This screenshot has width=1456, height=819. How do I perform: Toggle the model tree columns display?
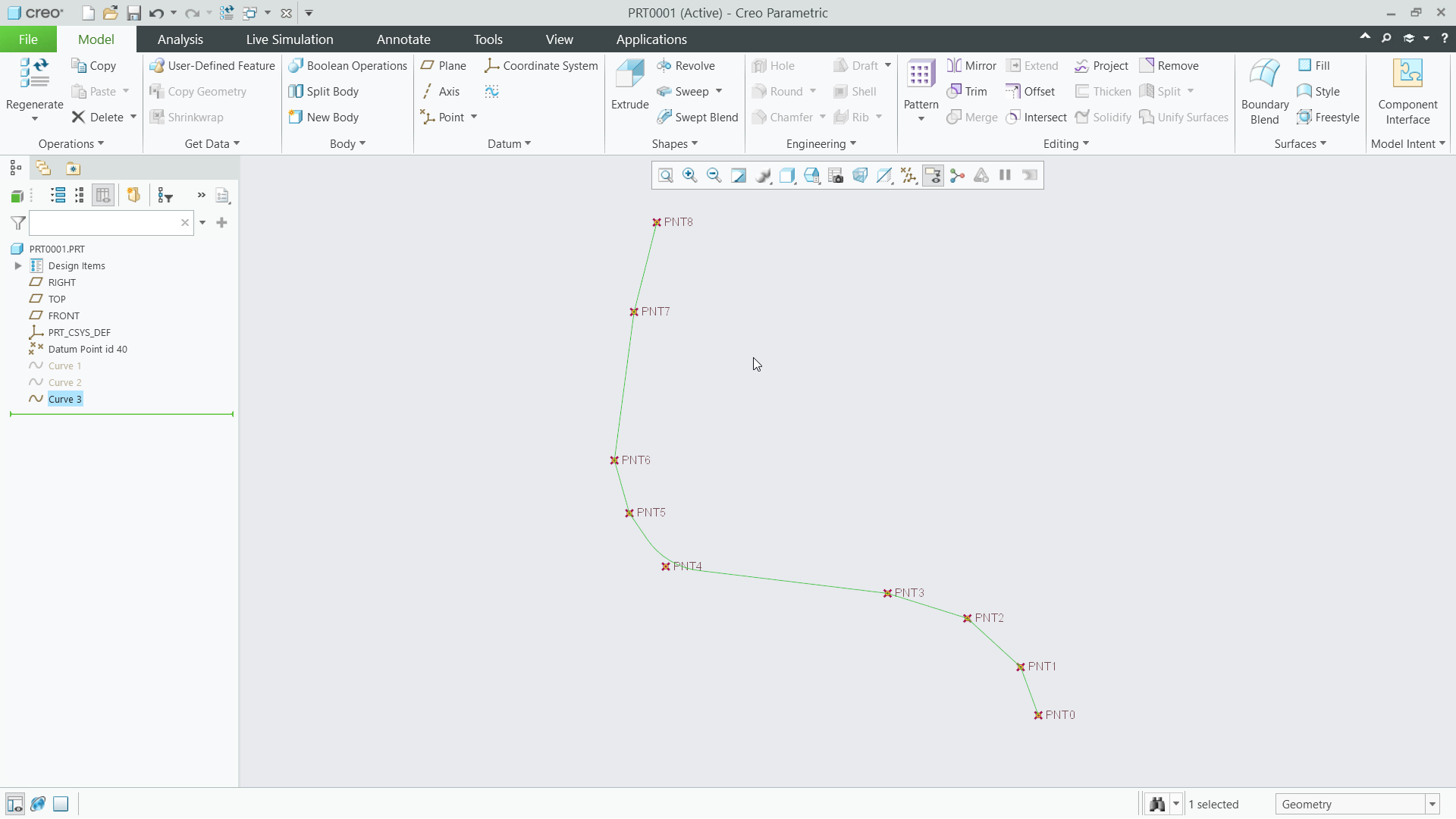pyautogui.click(x=103, y=196)
